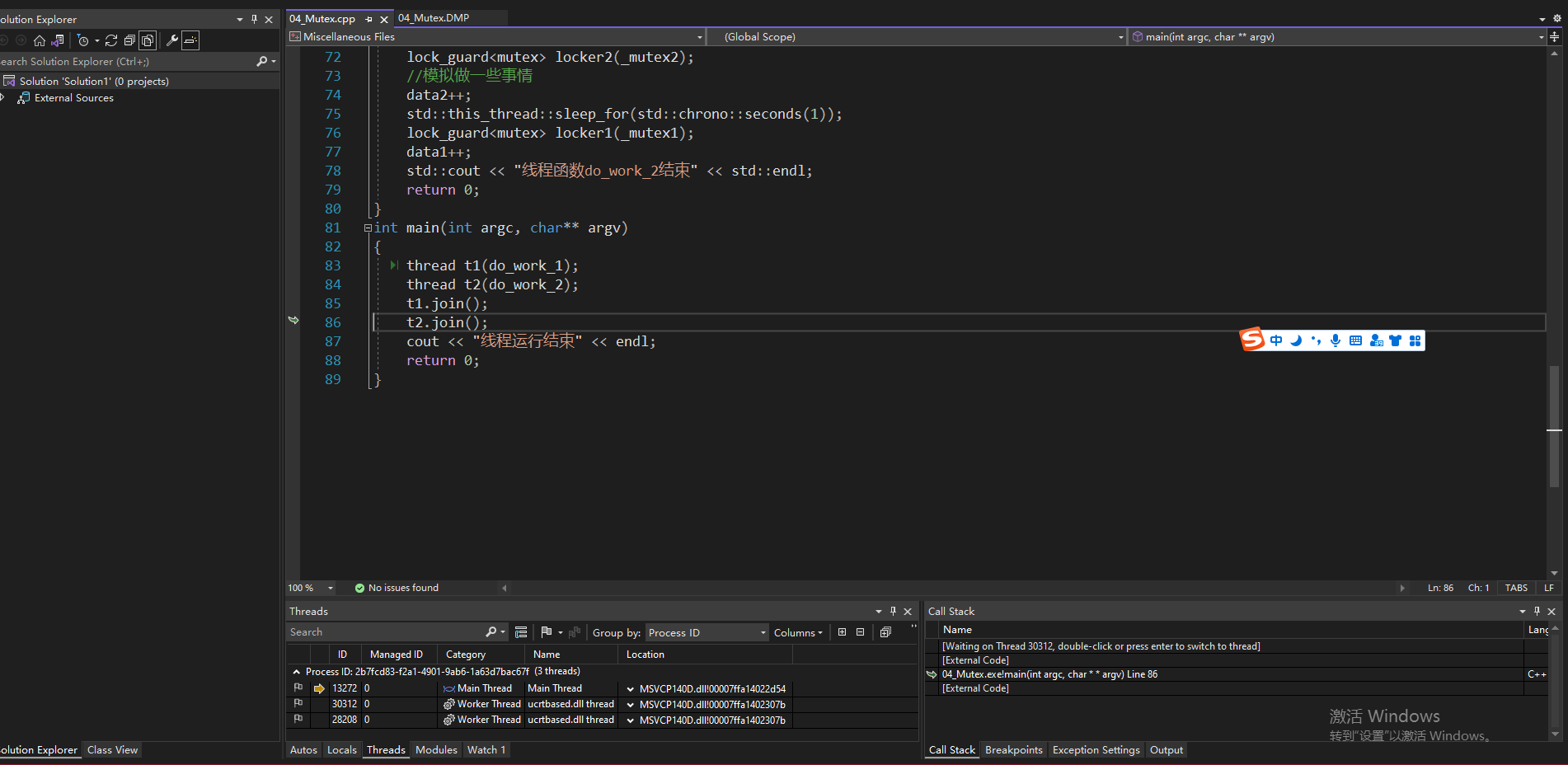This screenshot has width=1568, height=765.
Task: Expand all groups in Threads window
Action: (x=842, y=632)
